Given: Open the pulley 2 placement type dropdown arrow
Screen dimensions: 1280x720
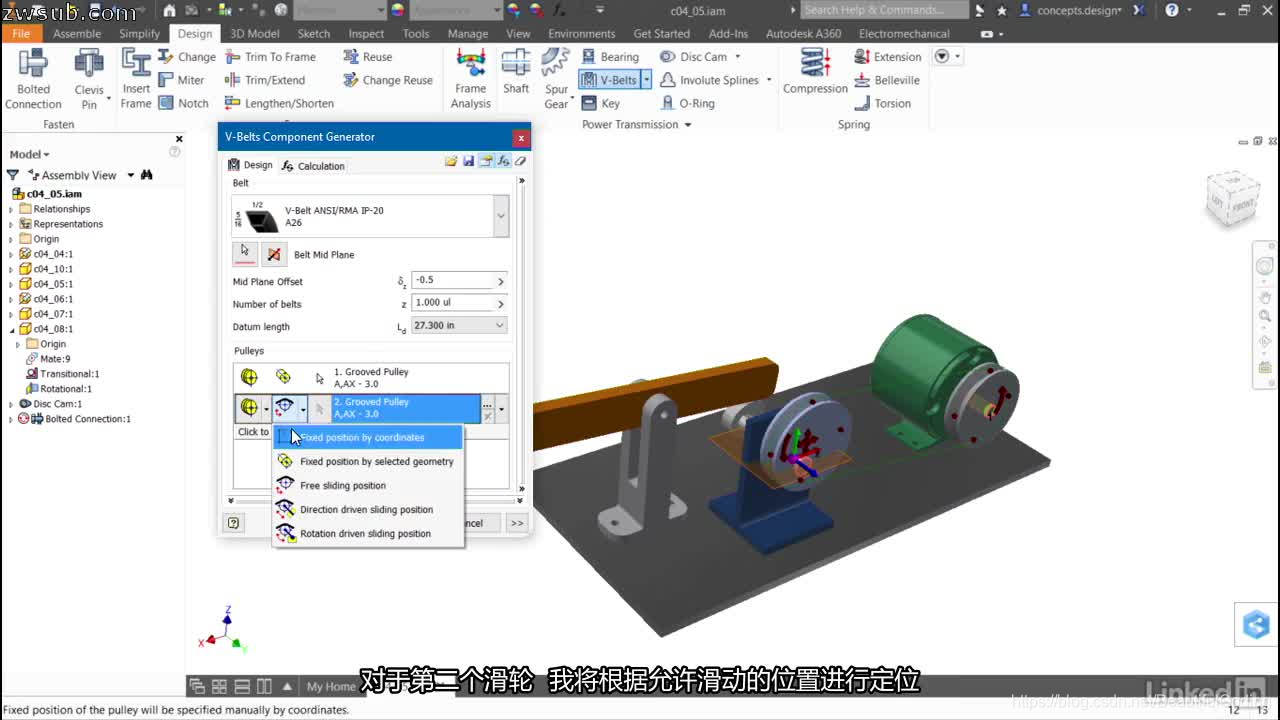Looking at the screenshot, I should pos(302,408).
